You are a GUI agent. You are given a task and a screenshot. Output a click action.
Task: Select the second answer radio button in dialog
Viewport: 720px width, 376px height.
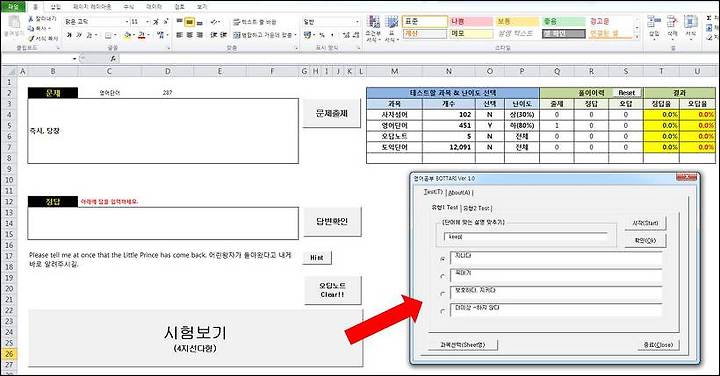click(x=443, y=277)
